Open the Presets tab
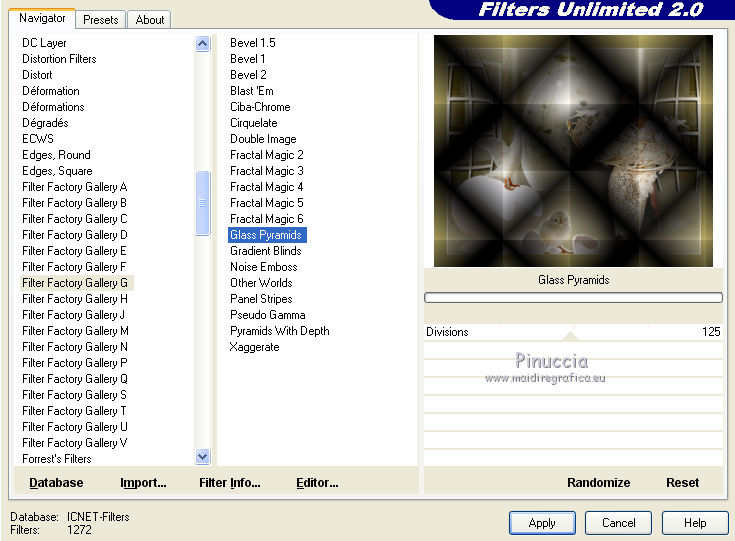 (x=100, y=20)
